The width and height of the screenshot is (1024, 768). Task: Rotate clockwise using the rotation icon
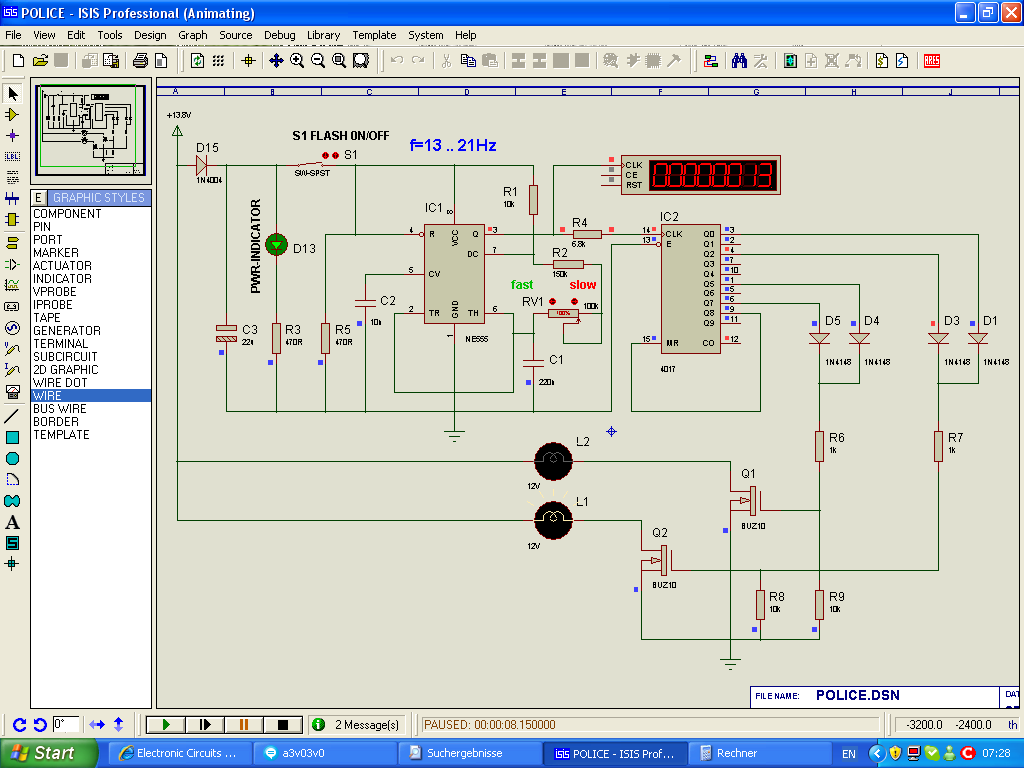coord(20,725)
